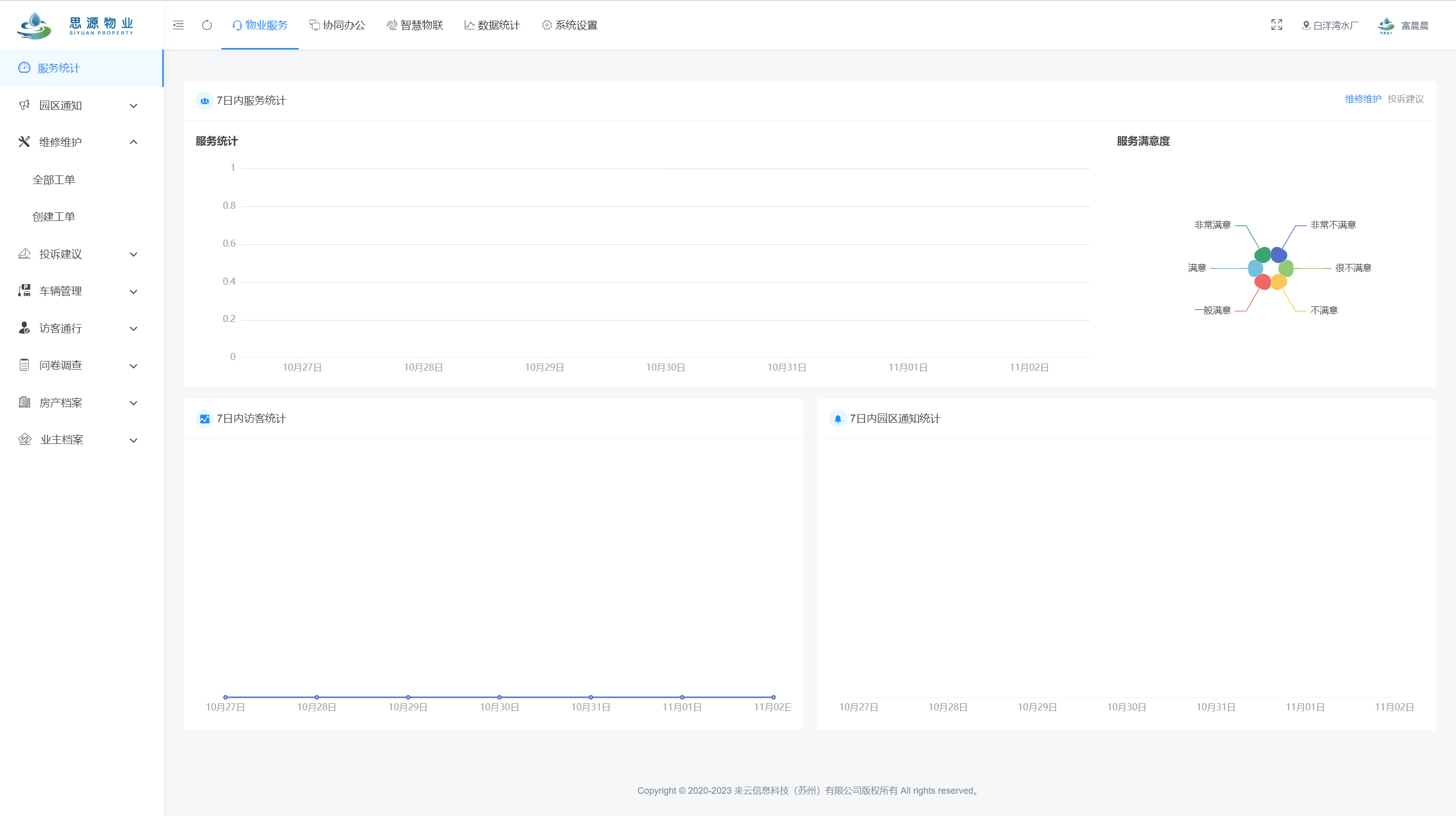Click the dashboard icon beside 服务统计

[x=24, y=68]
